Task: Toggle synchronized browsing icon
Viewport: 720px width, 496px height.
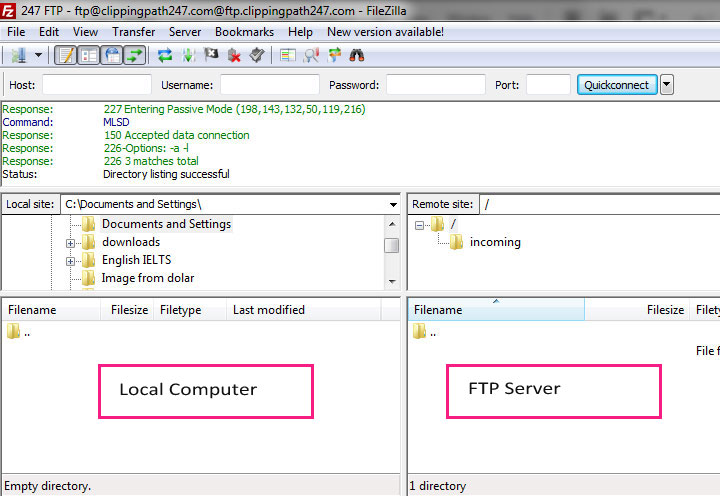Action: tap(334, 56)
